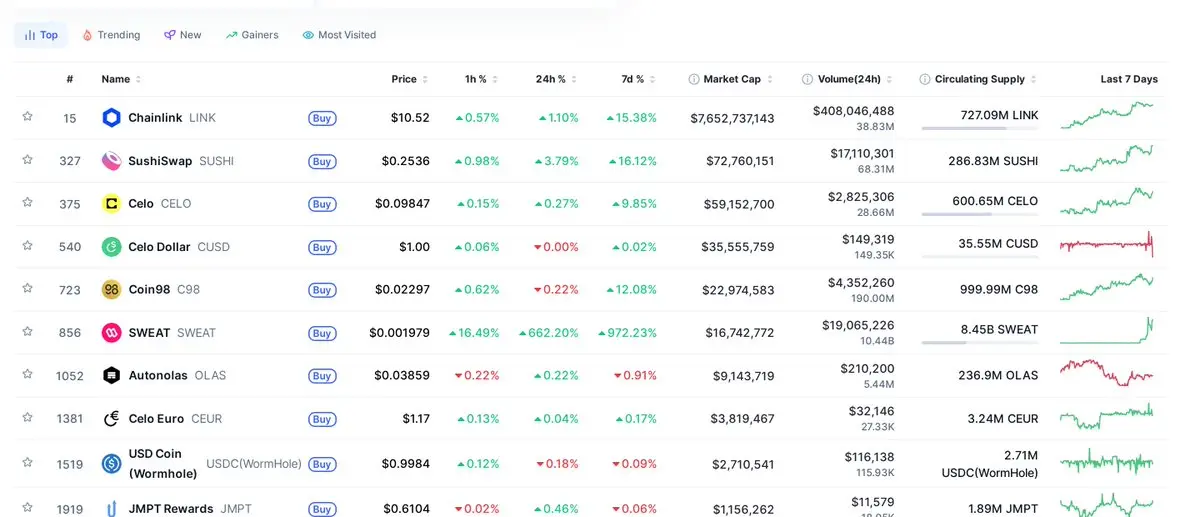Image resolution: width=1200 pixels, height=517 pixels.
Task: Click Chainlink circulating supply progress bar
Action: pos(980,128)
